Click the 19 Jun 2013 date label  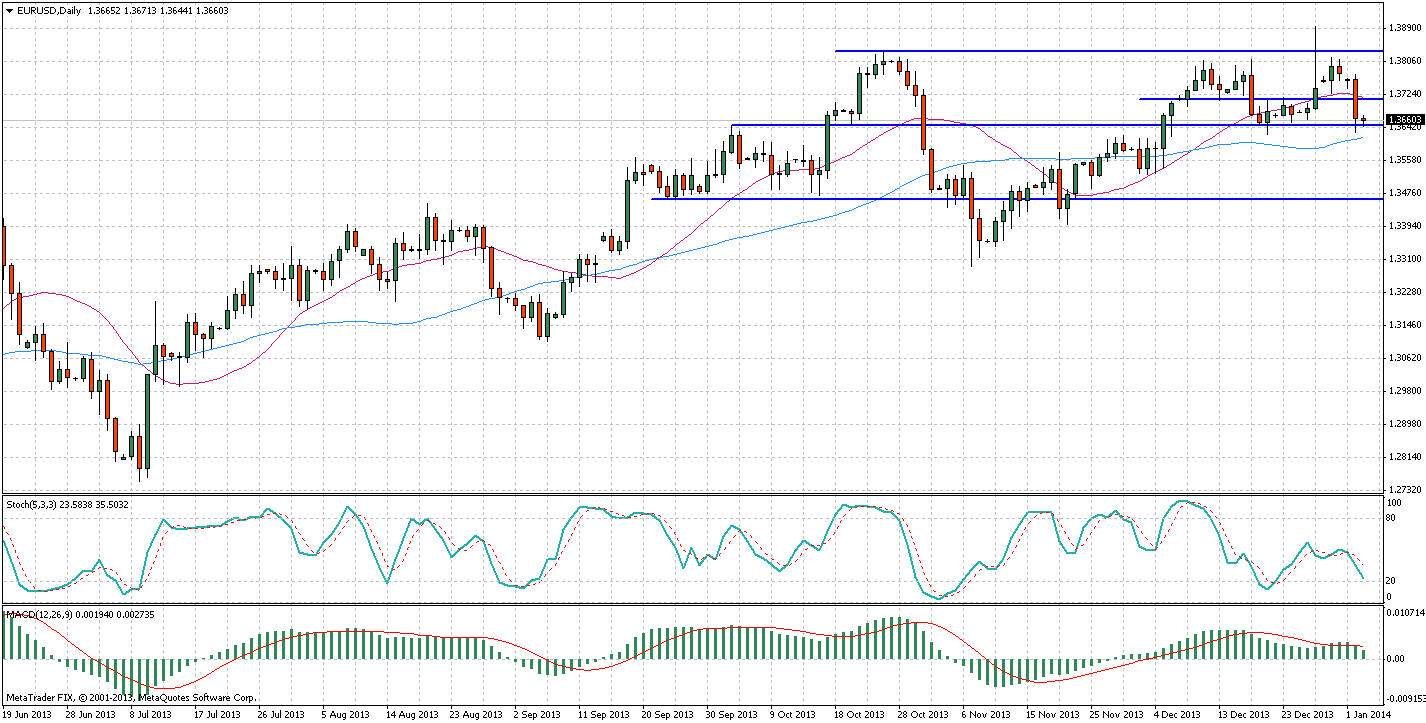tap(28, 715)
